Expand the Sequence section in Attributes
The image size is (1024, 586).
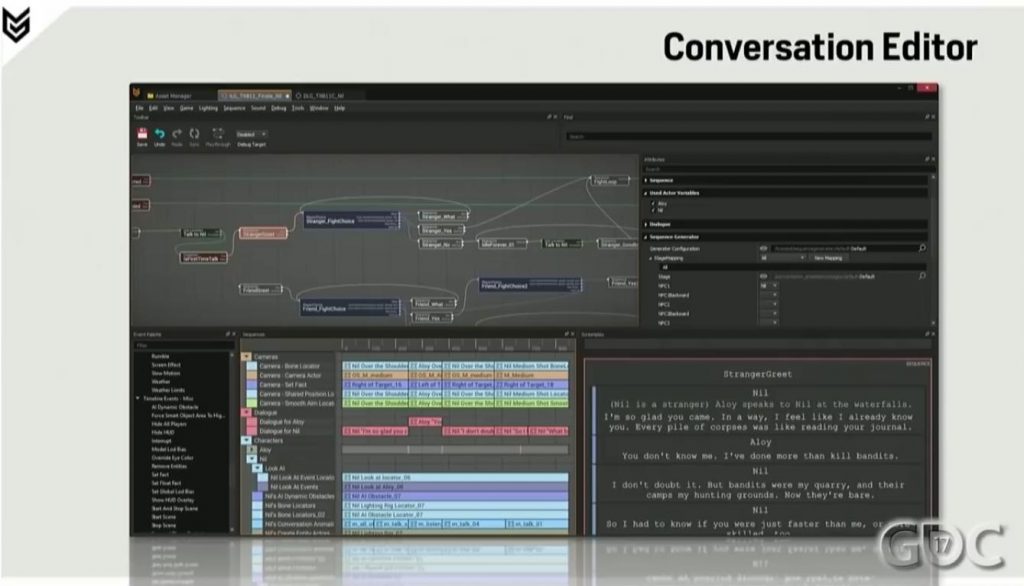coord(646,180)
